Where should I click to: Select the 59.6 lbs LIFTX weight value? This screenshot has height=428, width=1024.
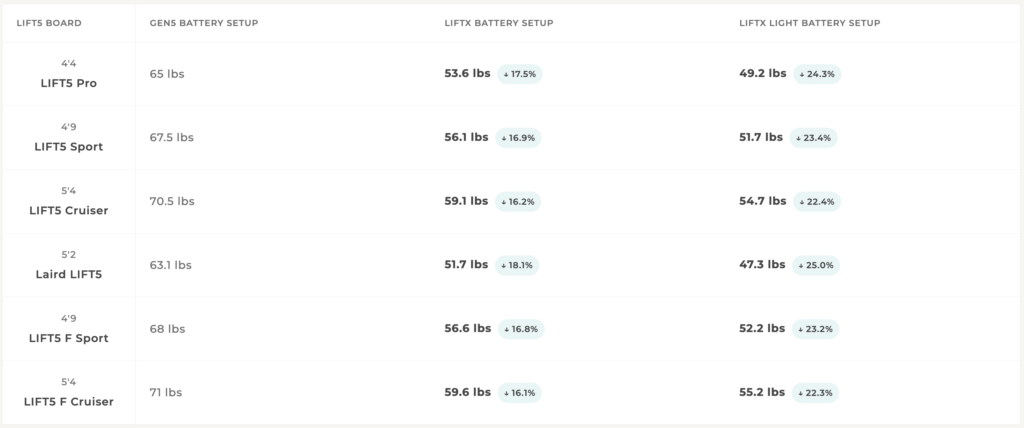468,392
